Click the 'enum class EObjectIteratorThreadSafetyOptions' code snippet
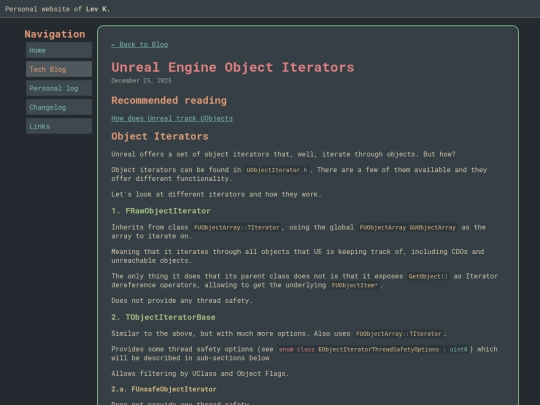Screen dimensions: 540x405 [x=373, y=349]
